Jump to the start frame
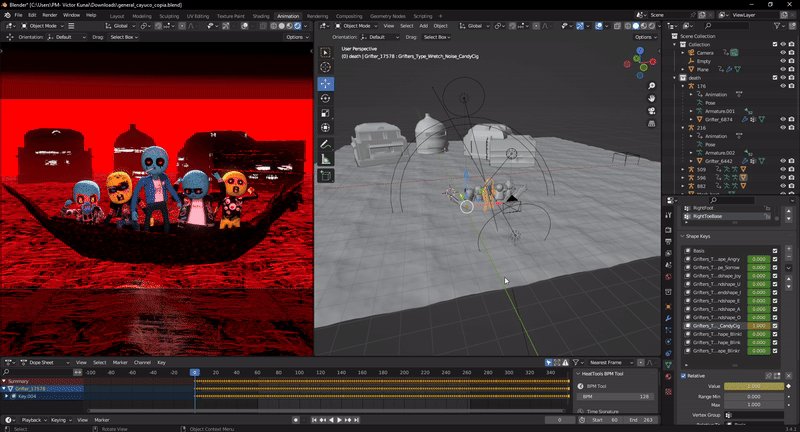This screenshot has height=432, width=800. [314, 420]
